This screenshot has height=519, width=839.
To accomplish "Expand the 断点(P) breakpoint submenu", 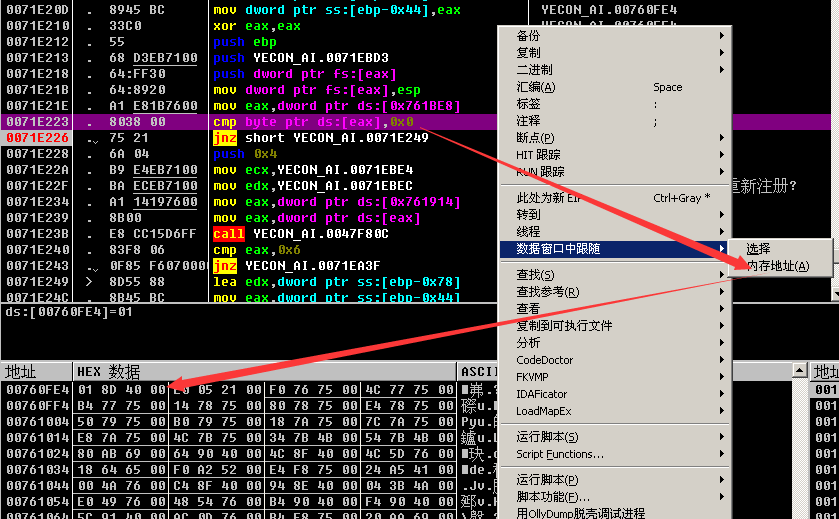I will click(535, 138).
